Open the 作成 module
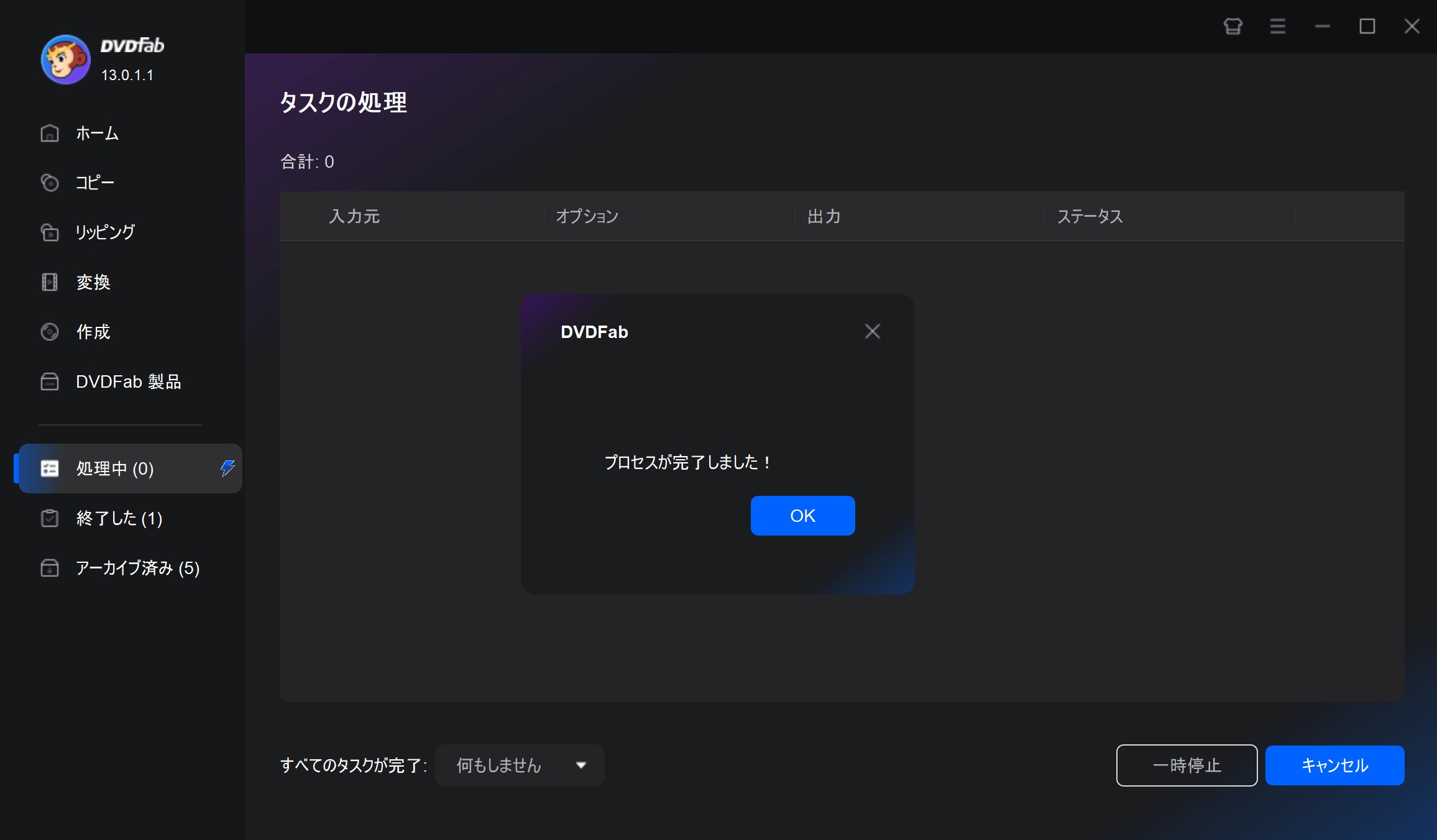1437x840 pixels. pyautogui.click(x=93, y=332)
